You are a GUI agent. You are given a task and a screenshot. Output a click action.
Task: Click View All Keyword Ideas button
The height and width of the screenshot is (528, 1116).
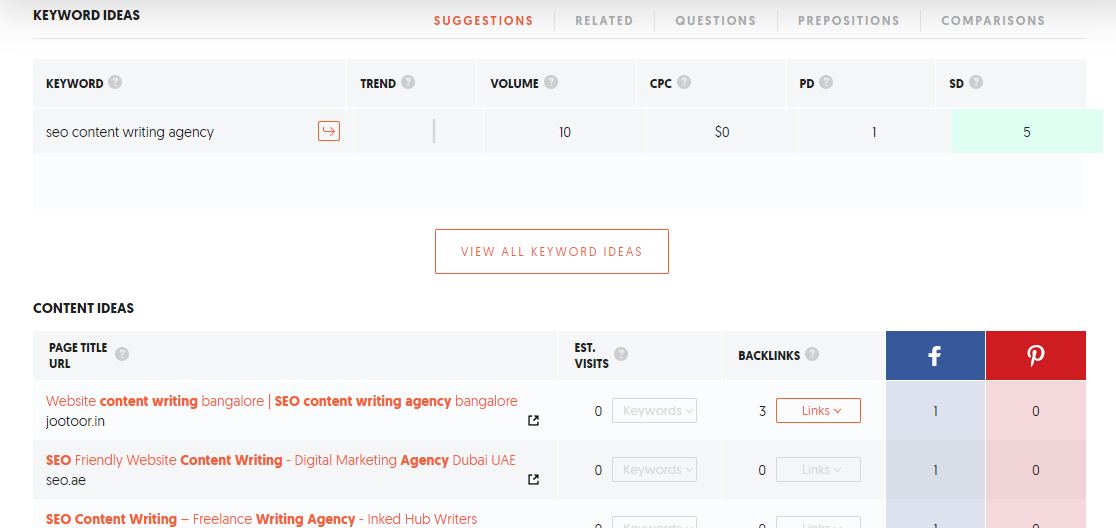click(x=551, y=252)
